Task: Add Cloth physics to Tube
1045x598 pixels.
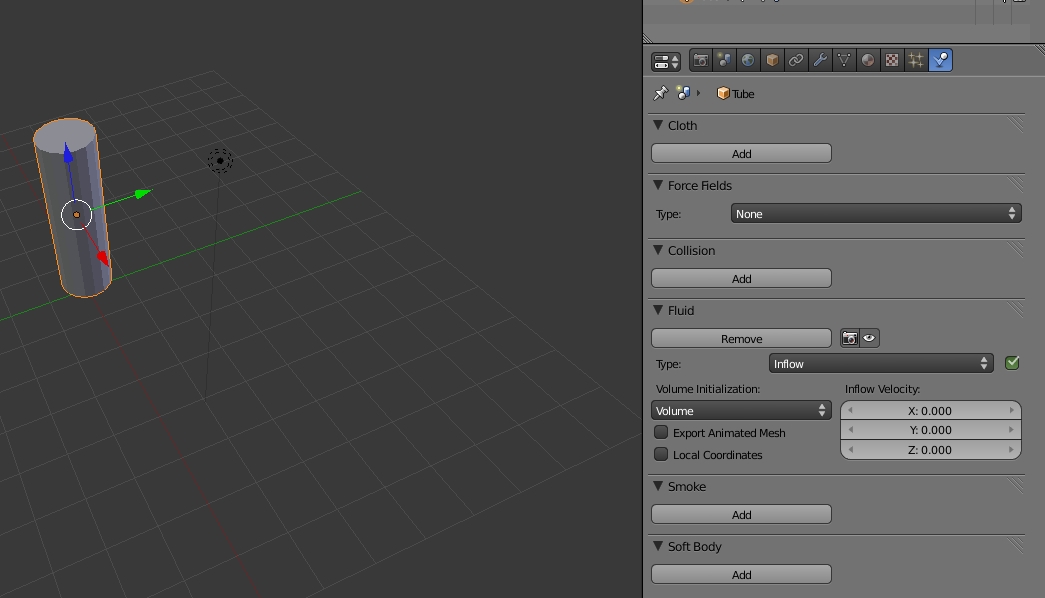Action: click(741, 153)
